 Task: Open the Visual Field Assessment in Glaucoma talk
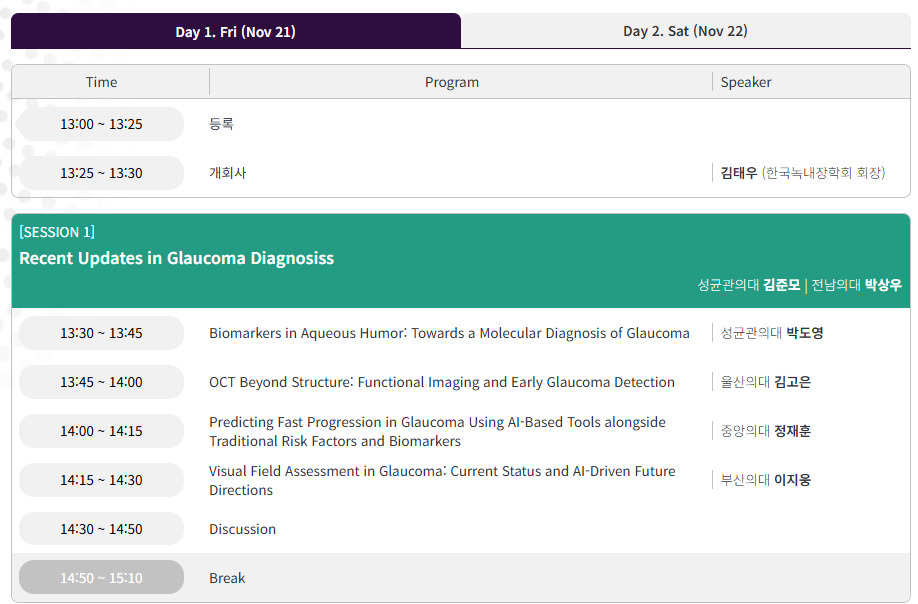(x=441, y=480)
